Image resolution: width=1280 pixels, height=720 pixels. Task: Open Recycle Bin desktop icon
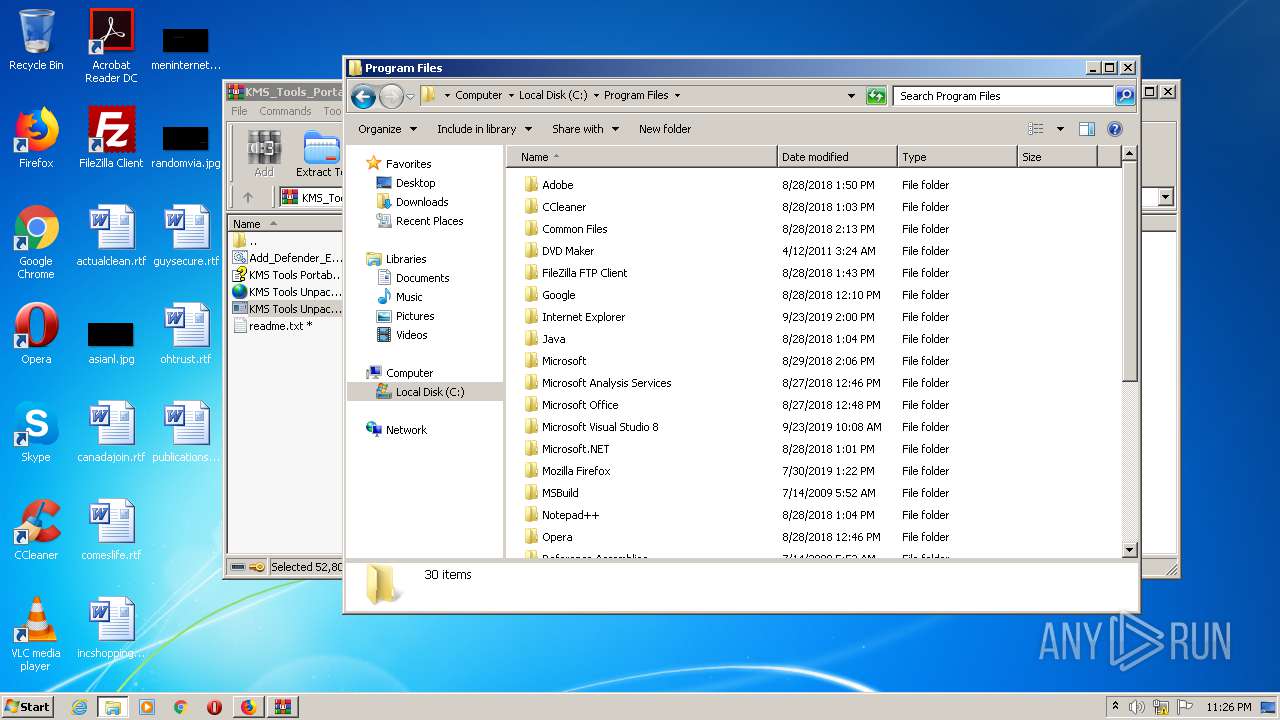tap(36, 40)
